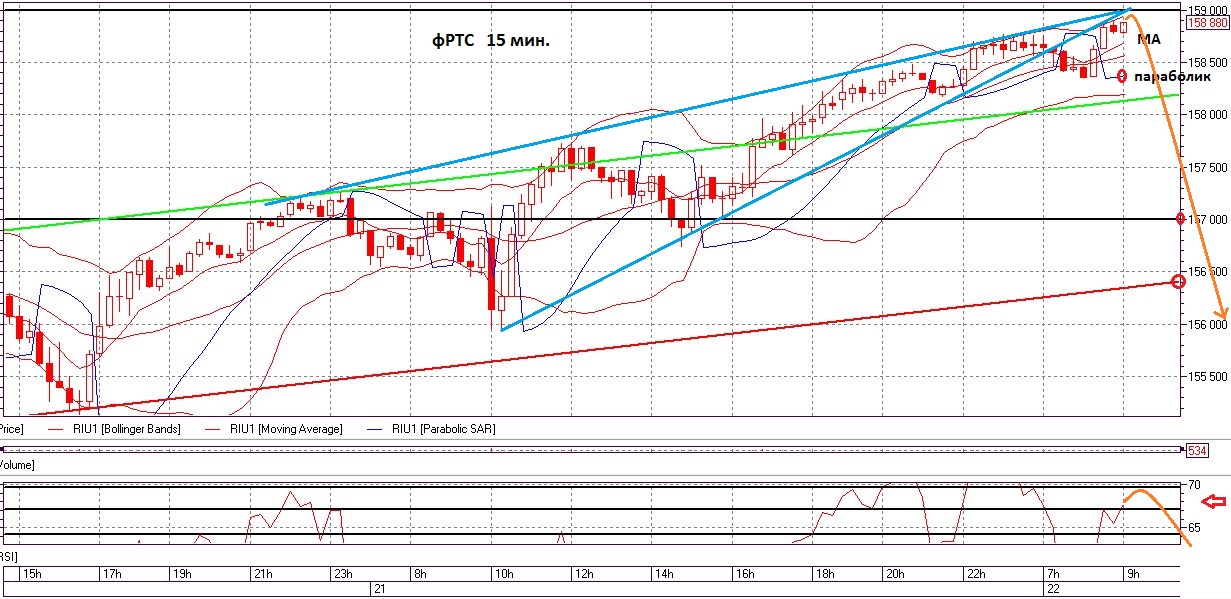Click the 158 500 price axis label
Viewport: 1231px width, 599px height.
coord(1206,62)
